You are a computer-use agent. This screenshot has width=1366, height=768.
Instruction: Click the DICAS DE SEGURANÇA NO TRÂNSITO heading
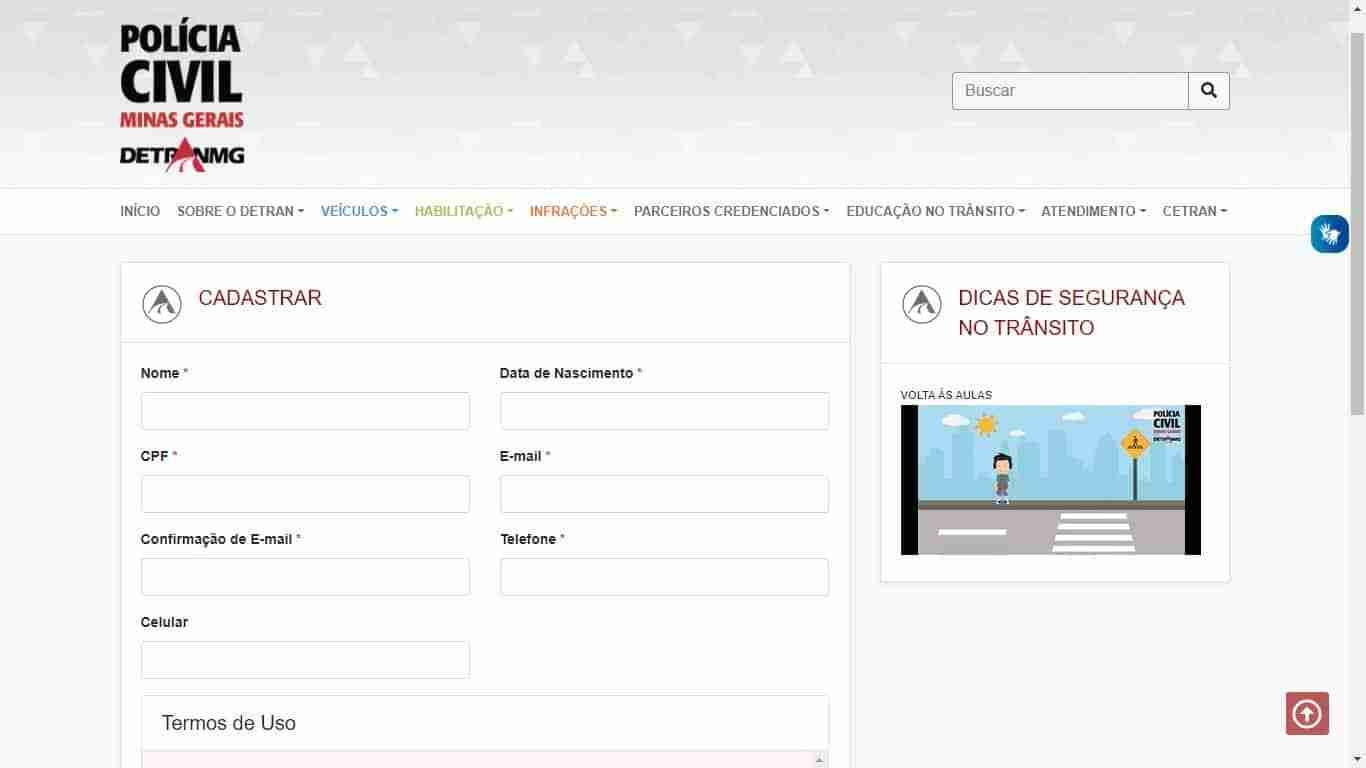1071,313
